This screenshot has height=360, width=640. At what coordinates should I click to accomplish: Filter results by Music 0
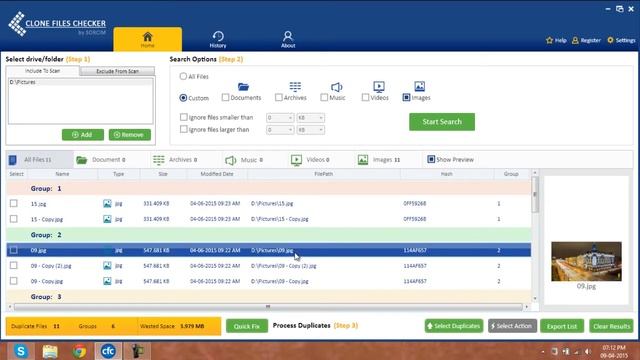pos(244,160)
